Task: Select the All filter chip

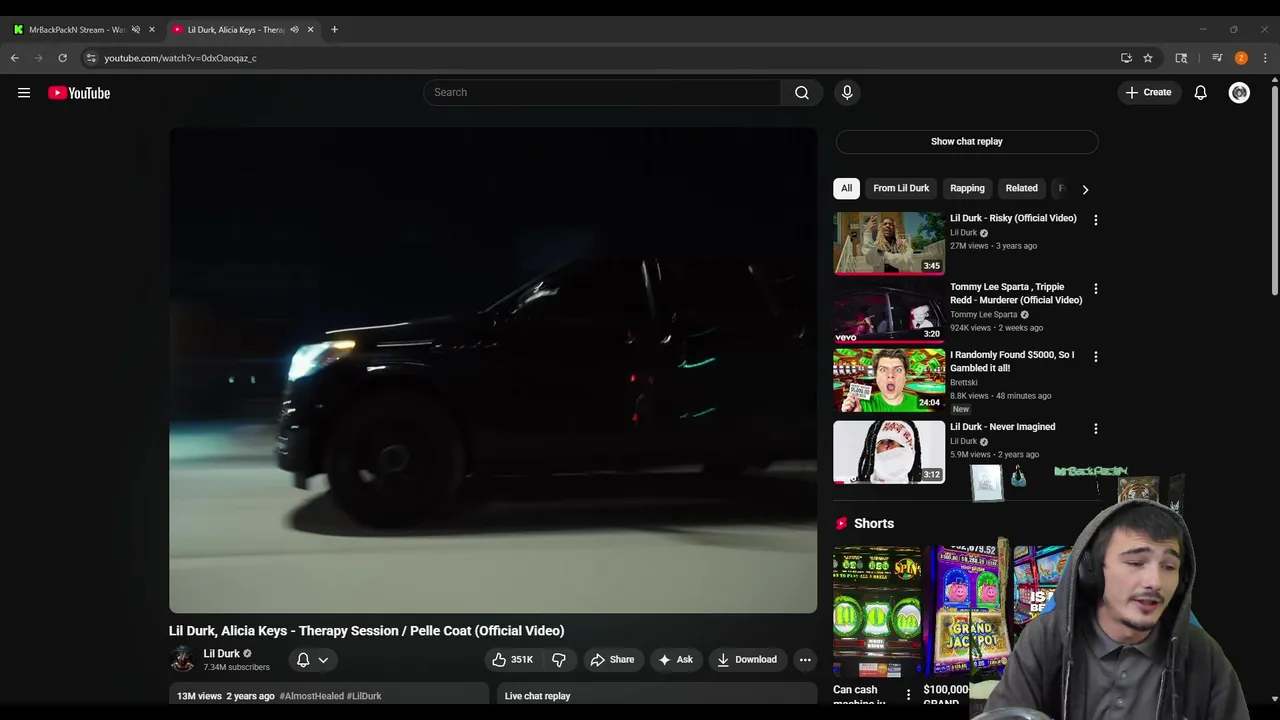Action: click(846, 188)
